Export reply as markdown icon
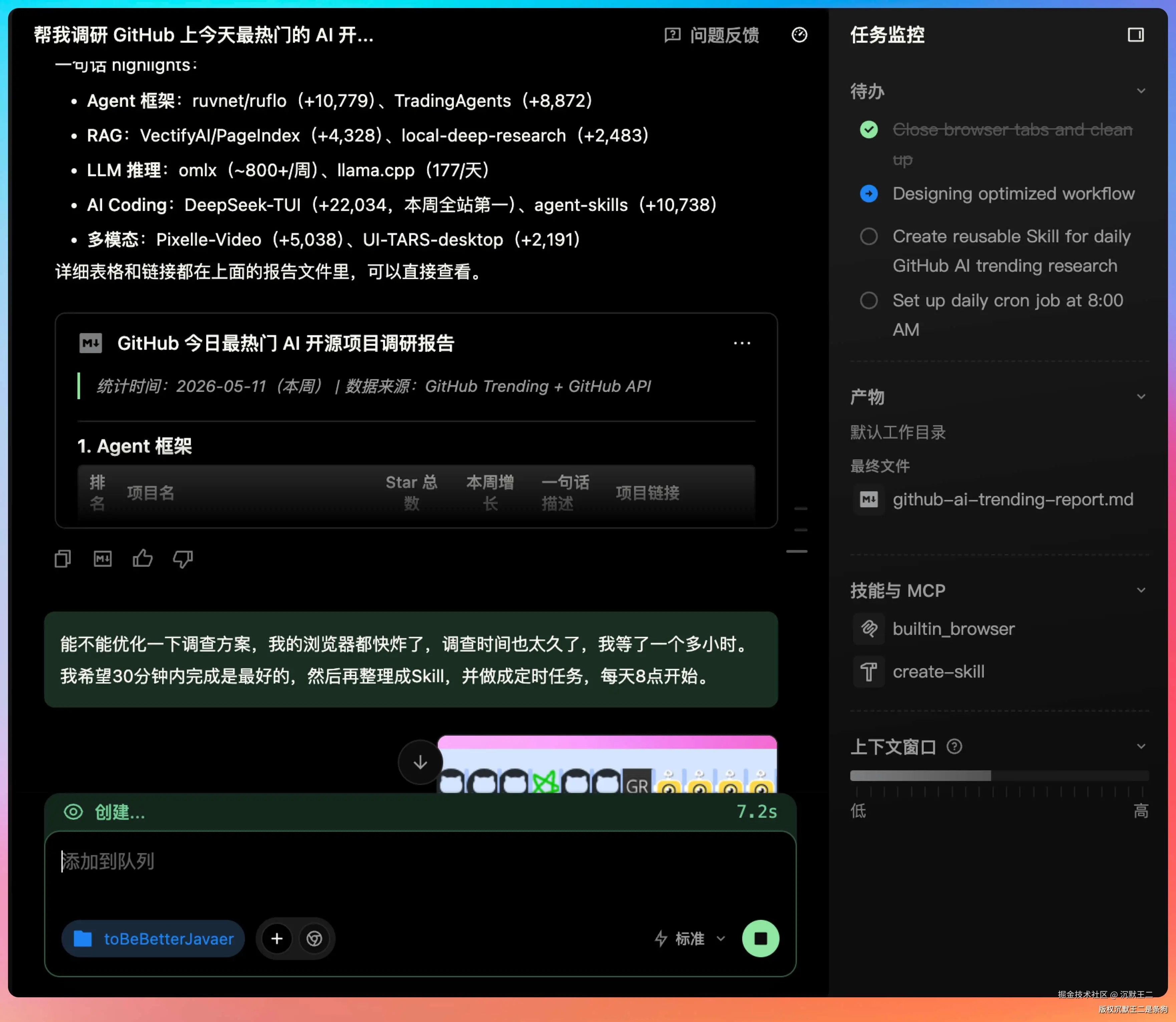Viewport: 1176px width, 1022px height. coord(103,559)
